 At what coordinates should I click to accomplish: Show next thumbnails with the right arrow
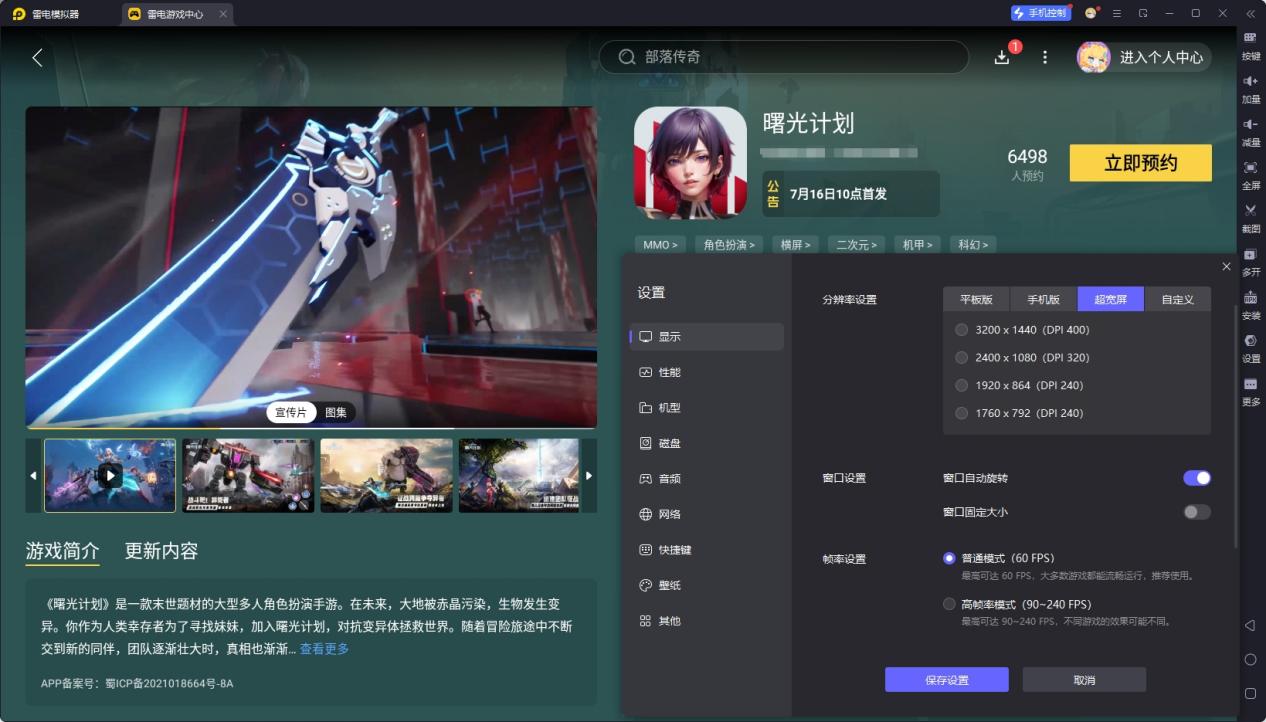pyautogui.click(x=589, y=476)
